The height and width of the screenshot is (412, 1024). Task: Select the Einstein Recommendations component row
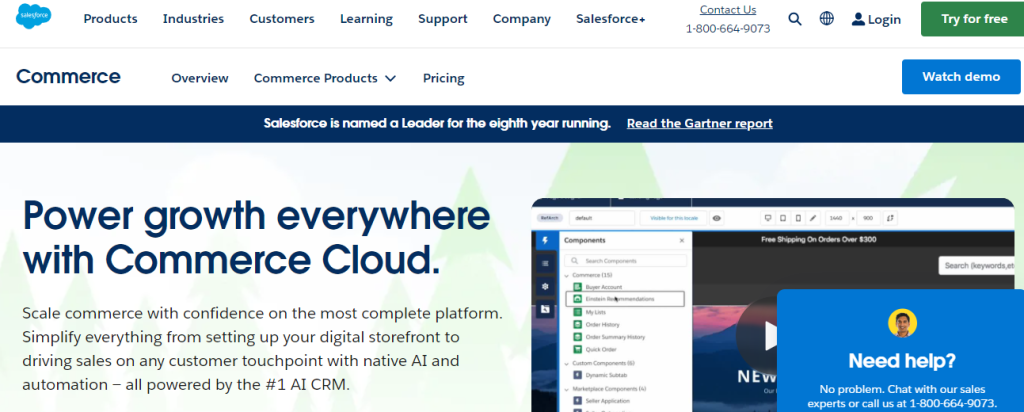click(x=625, y=299)
